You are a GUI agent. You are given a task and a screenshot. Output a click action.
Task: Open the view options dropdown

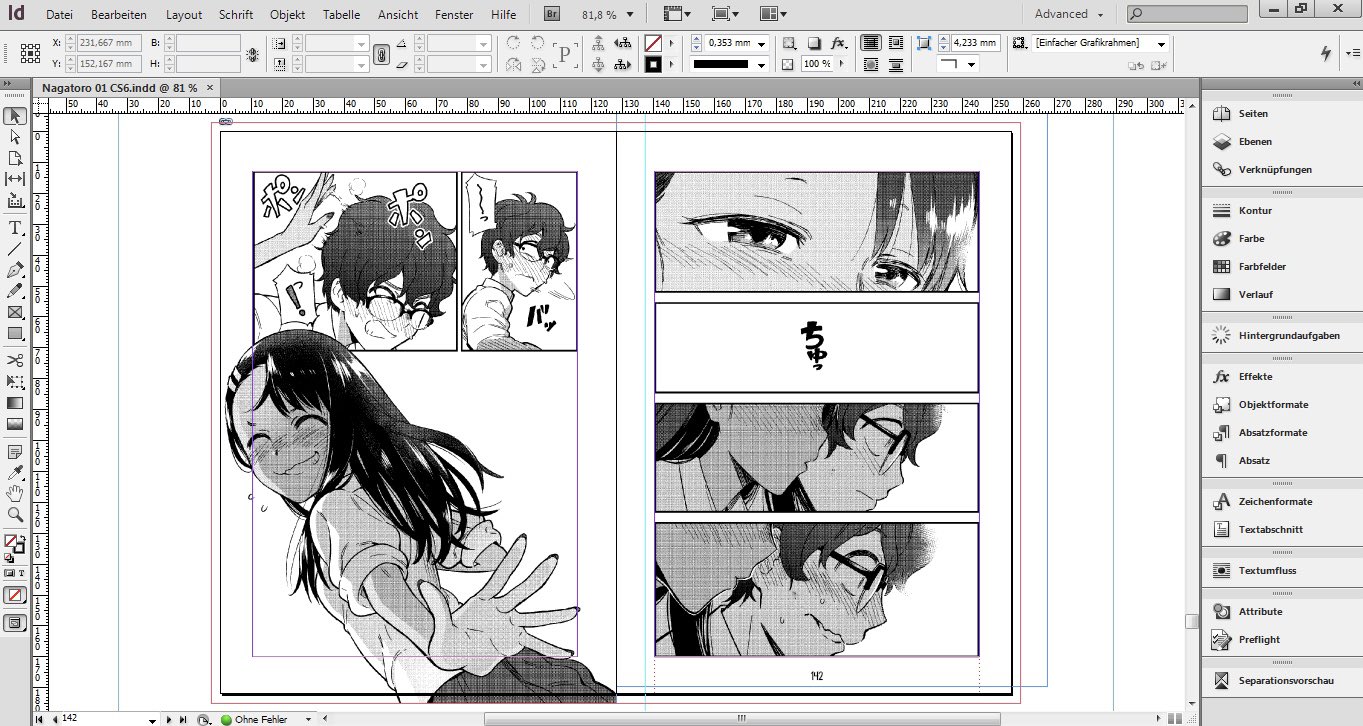tap(677, 14)
